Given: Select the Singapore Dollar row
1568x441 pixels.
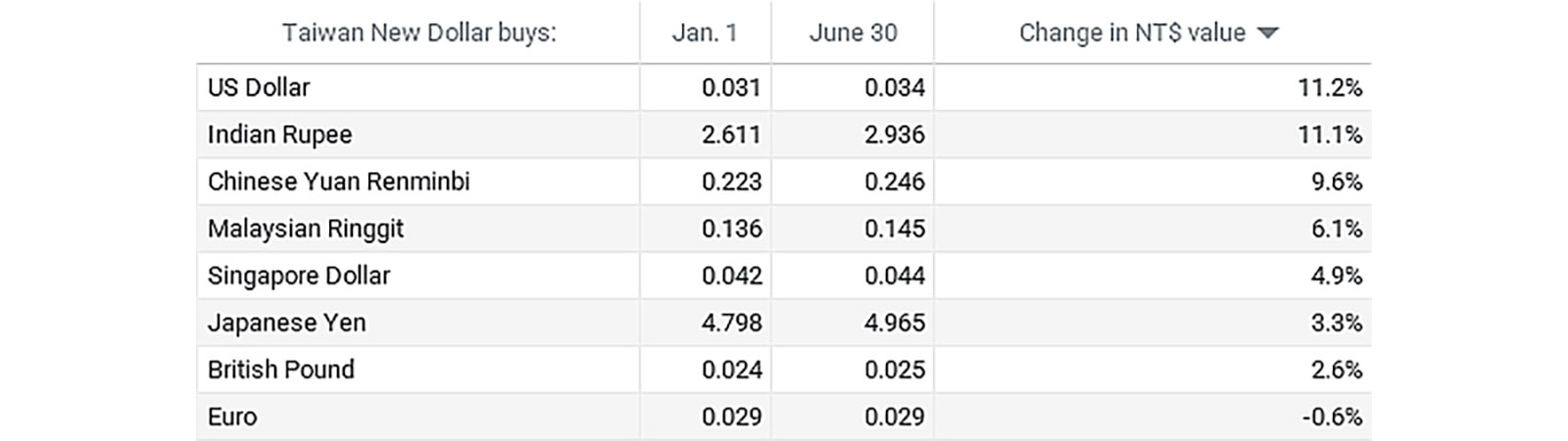Looking at the screenshot, I should pos(784,275).
